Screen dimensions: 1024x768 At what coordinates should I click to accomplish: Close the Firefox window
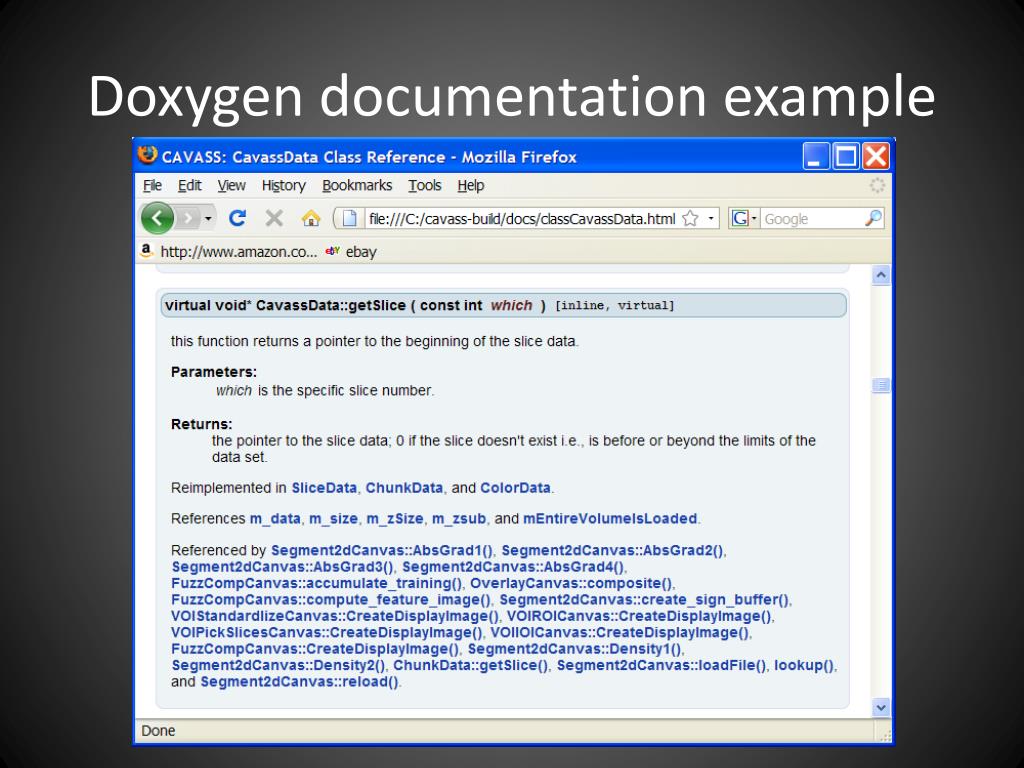click(x=876, y=156)
